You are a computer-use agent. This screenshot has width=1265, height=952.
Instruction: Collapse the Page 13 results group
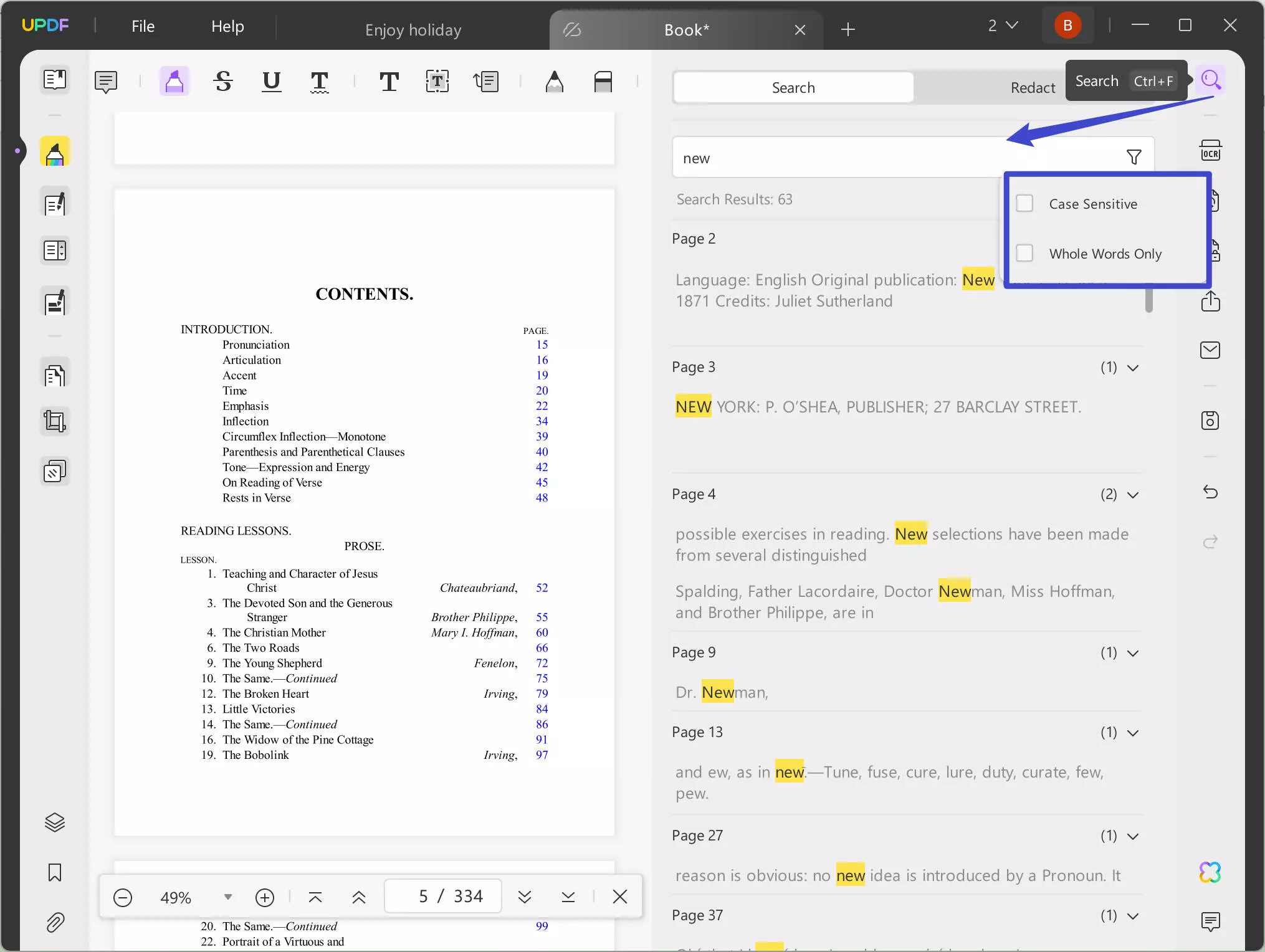[x=1133, y=733]
